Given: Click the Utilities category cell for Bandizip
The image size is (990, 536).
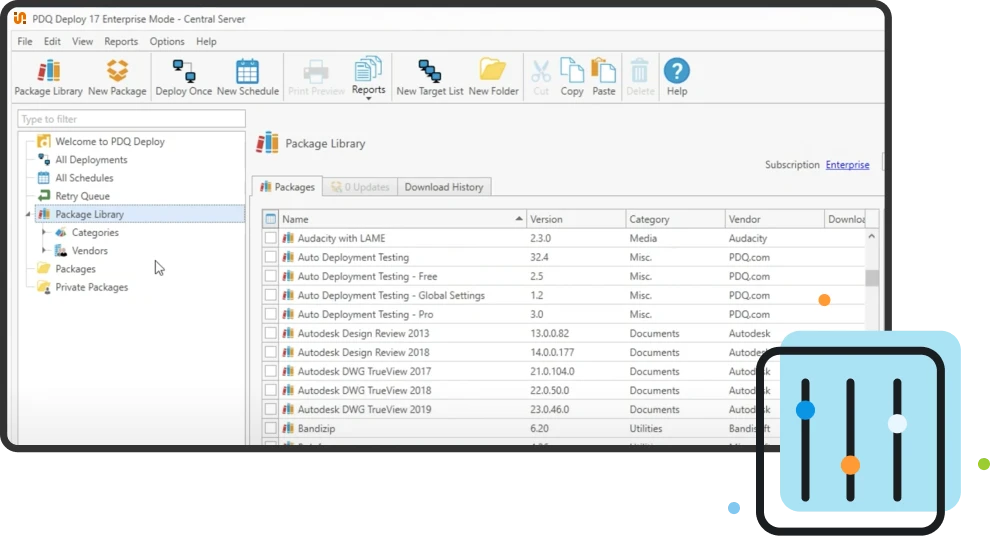Looking at the screenshot, I should (x=645, y=428).
